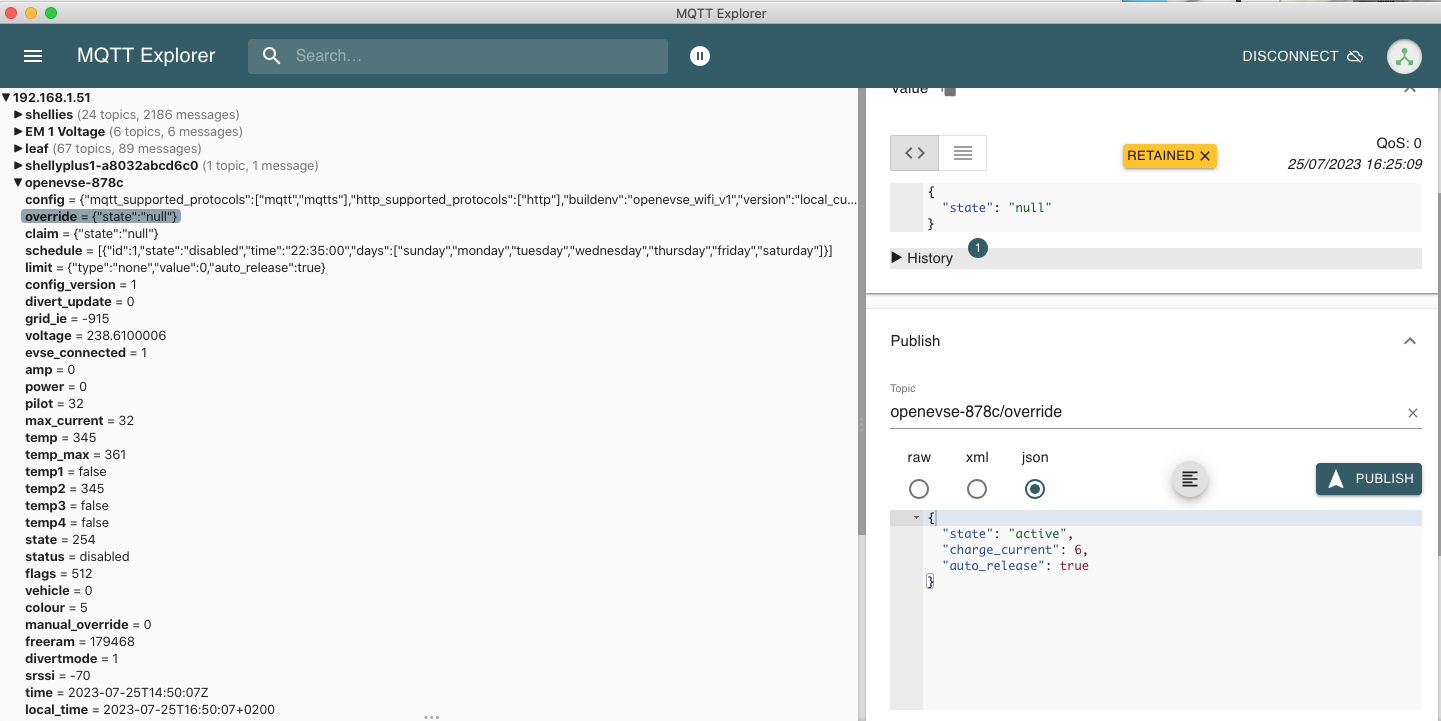This screenshot has height=721, width=1441.
Task: Select the temp2 = 345 row
Action: [64, 489]
